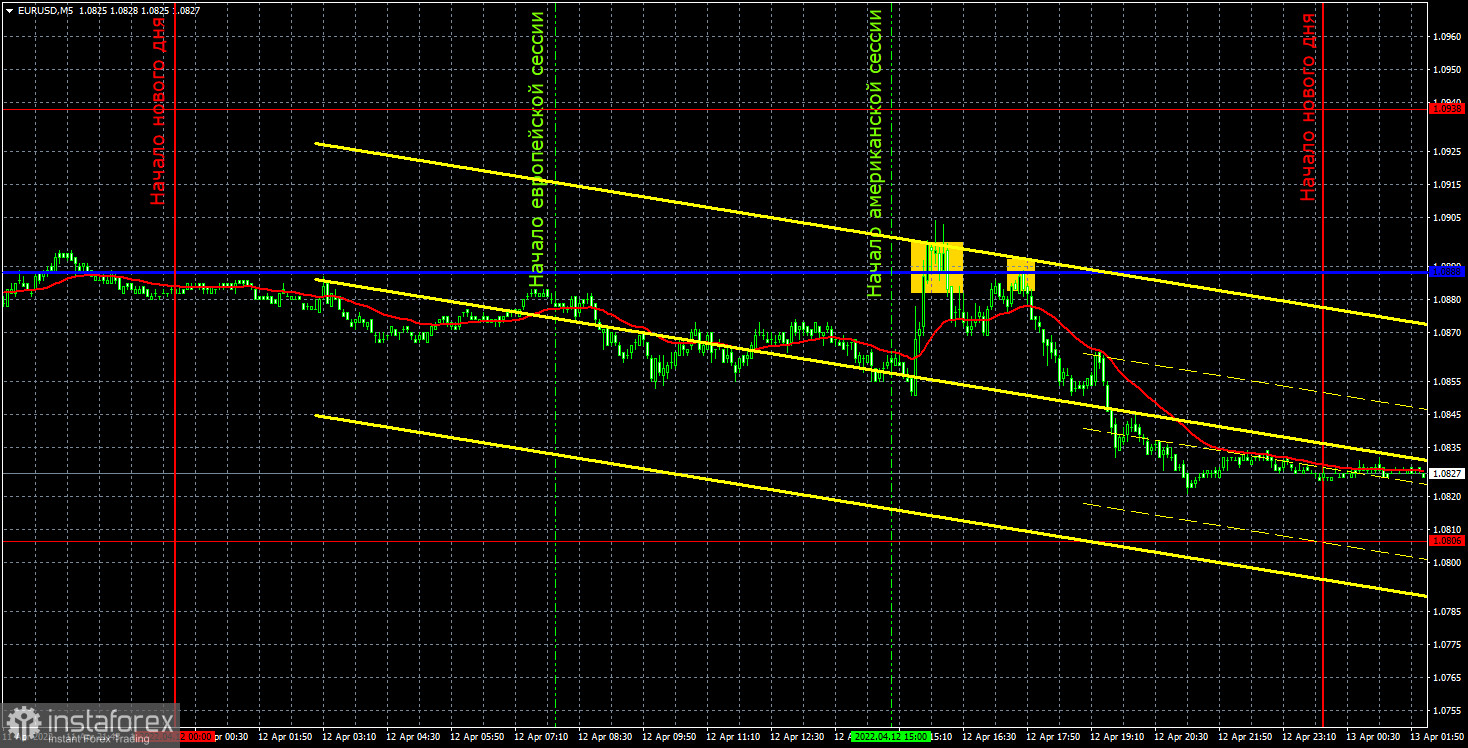Click the 12 Apr 03:10 time axis label
1468x748 pixels.
coord(348,737)
